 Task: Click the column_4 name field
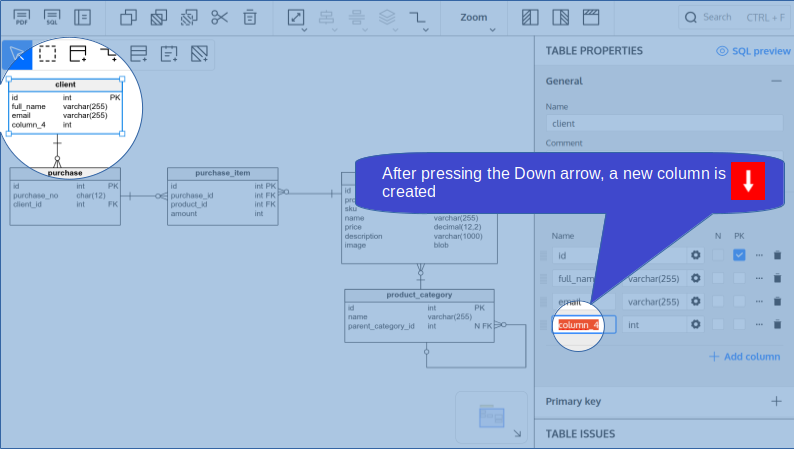(584, 324)
